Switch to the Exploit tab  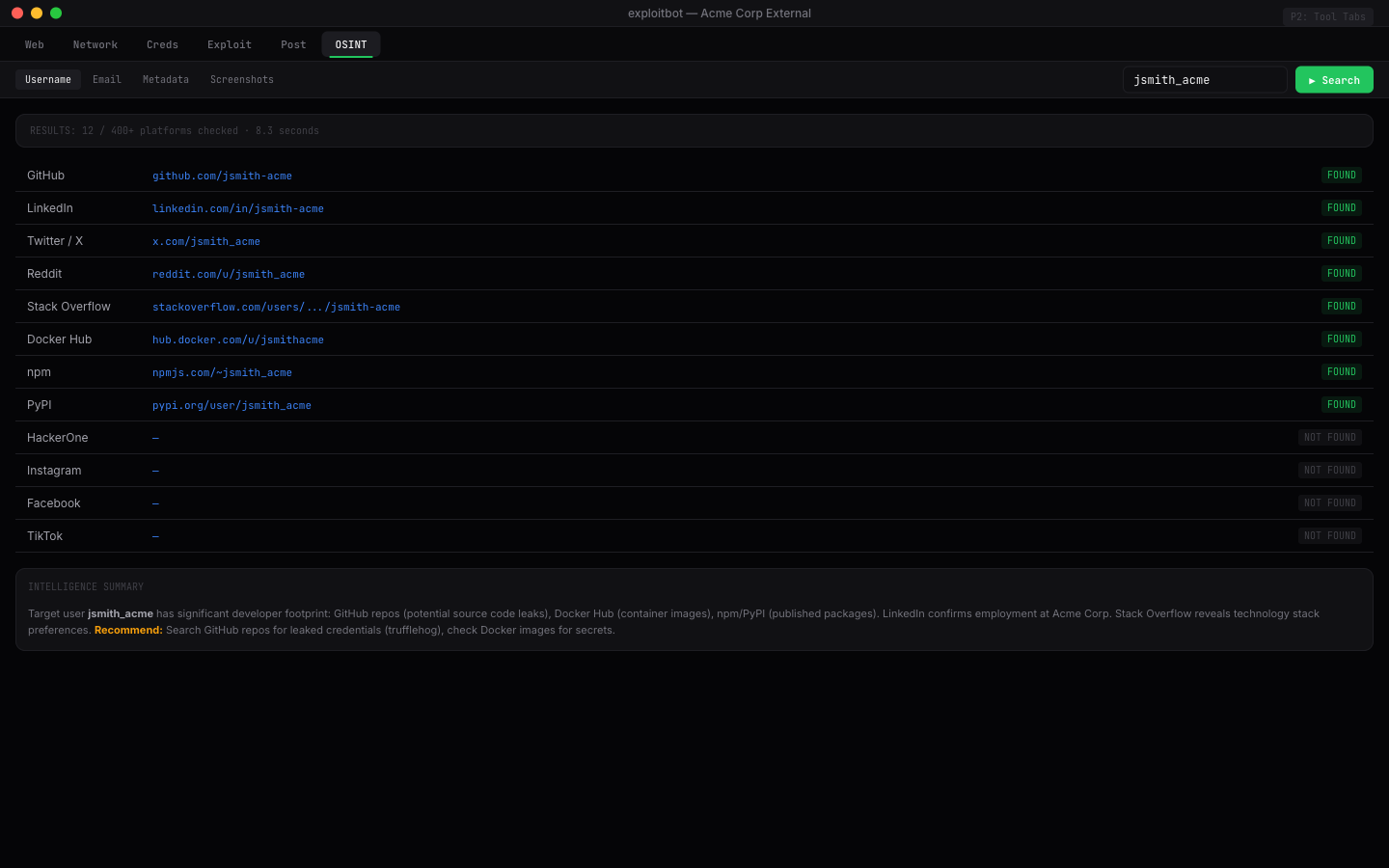(x=229, y=44)
